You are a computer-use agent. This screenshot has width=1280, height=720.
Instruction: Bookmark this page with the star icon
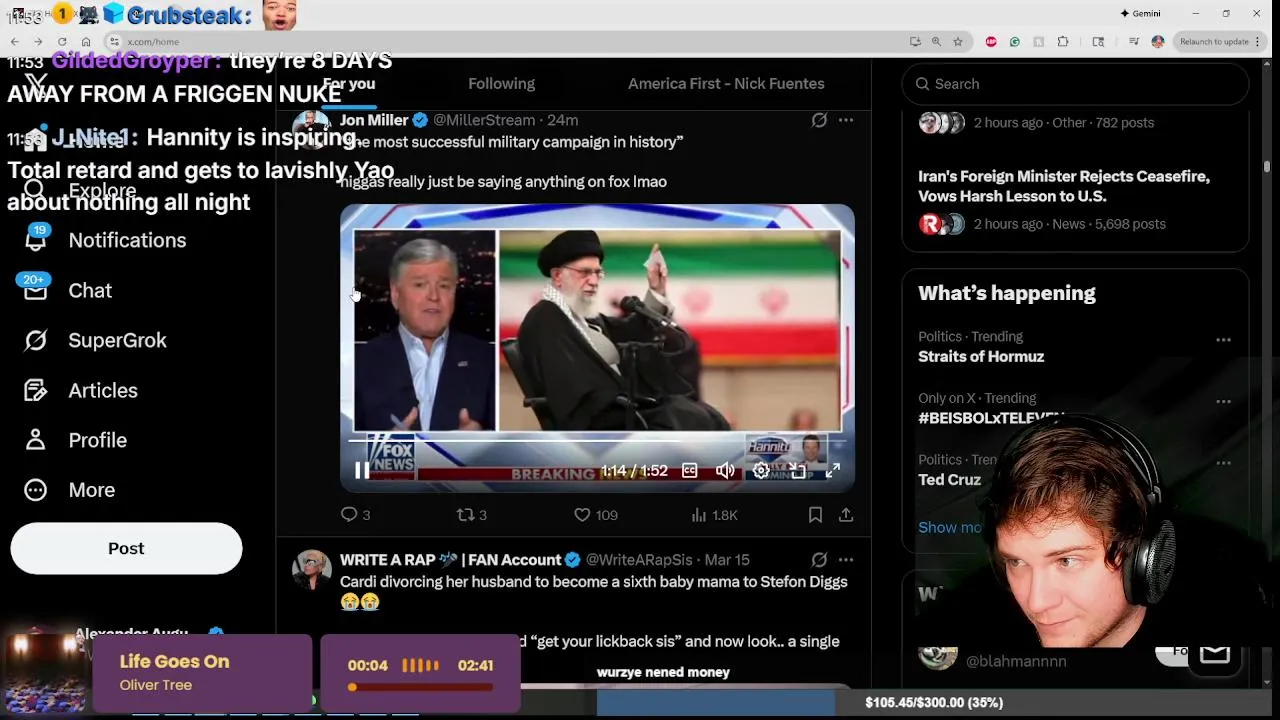tap(958, 41)
